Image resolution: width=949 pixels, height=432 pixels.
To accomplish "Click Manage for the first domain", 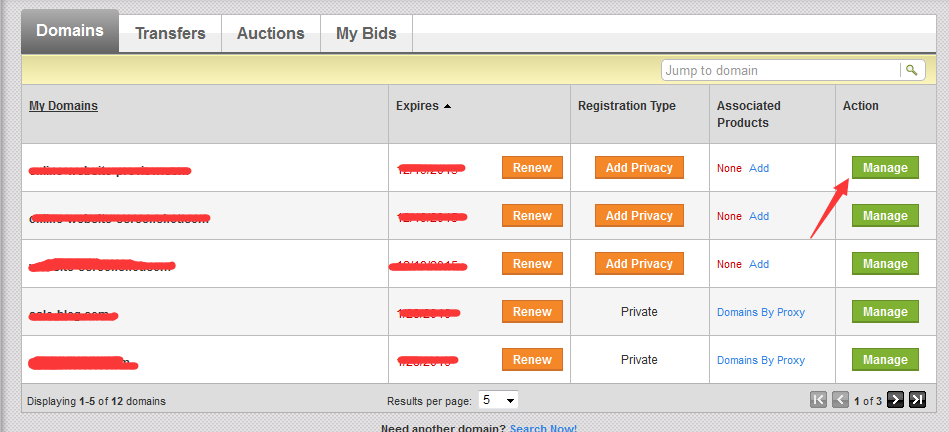I will tap(885, 168).
